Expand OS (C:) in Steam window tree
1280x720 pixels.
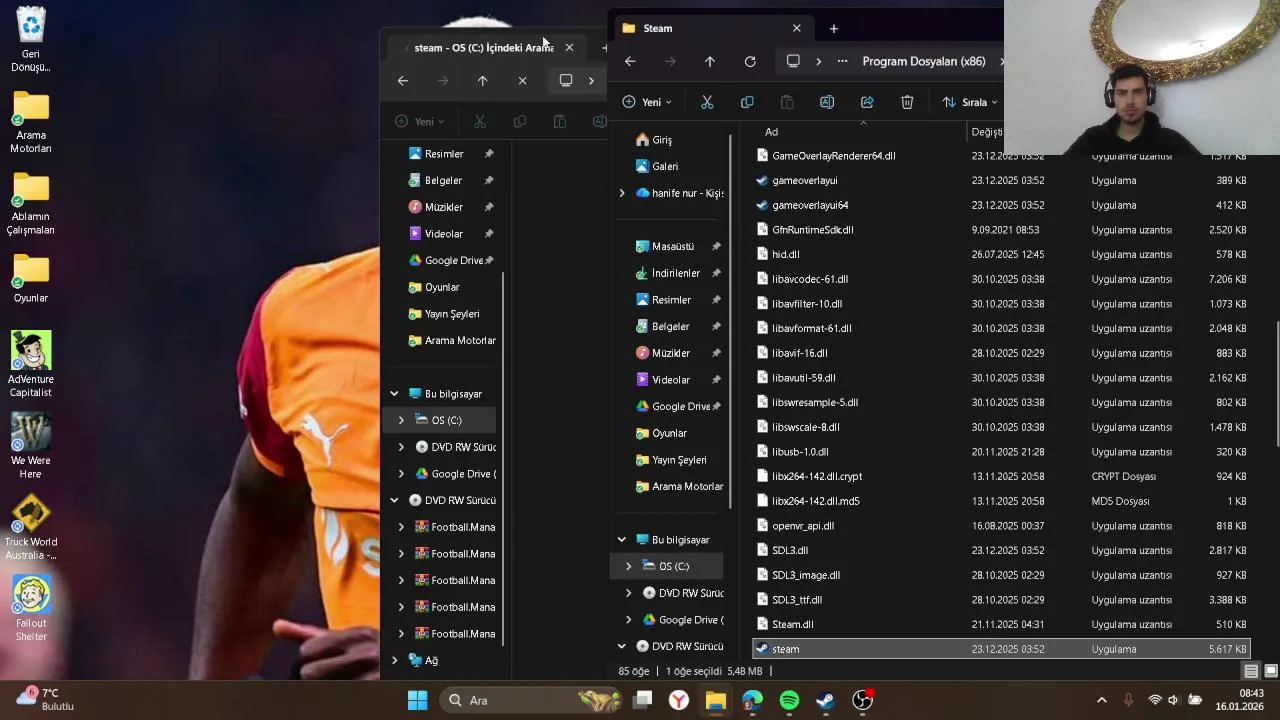point(629,566)
